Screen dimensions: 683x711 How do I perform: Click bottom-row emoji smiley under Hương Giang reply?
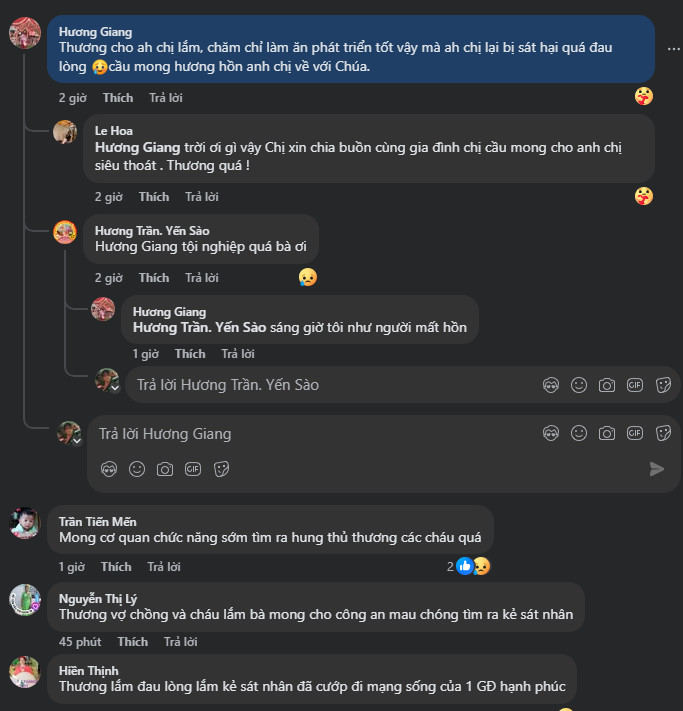(x=137, y=468)
